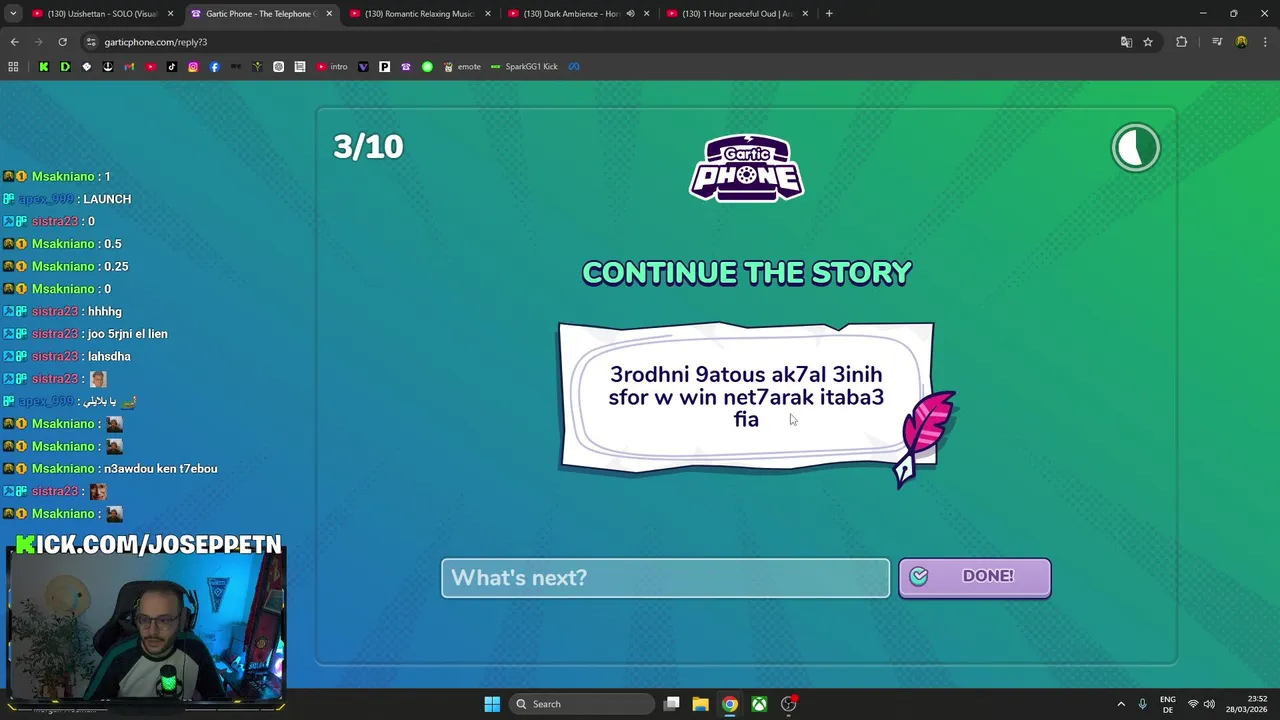This screenshot has height=720, width=1280.
Task: Click the Windows Start button
Action: 492,704
